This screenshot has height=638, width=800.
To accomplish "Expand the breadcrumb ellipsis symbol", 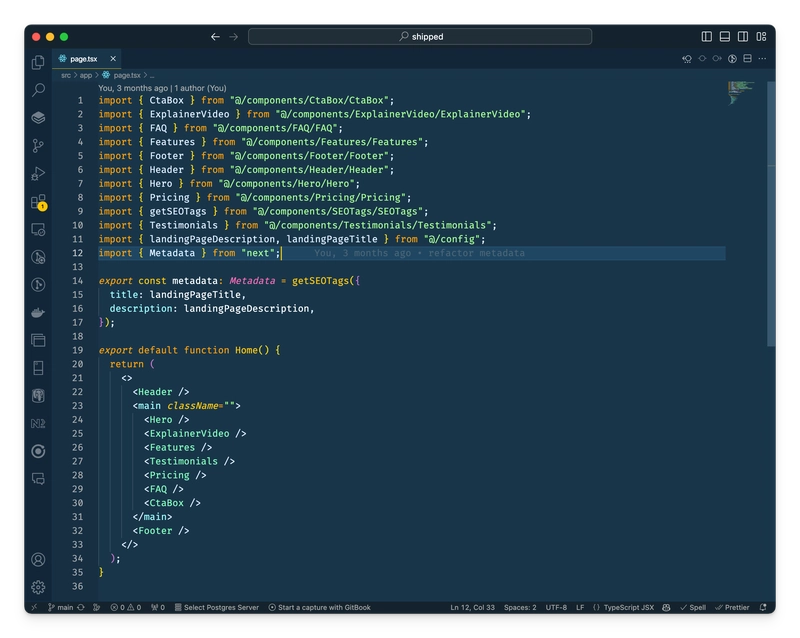I will [152, 76].
